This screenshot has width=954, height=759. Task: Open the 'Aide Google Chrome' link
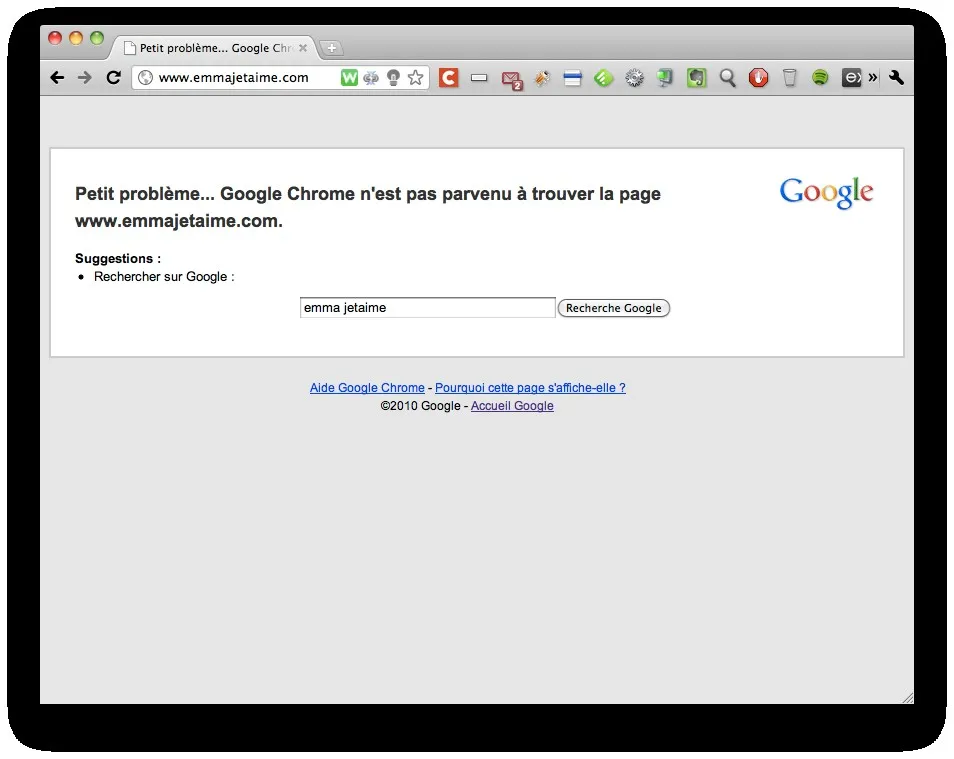(367, 388)
